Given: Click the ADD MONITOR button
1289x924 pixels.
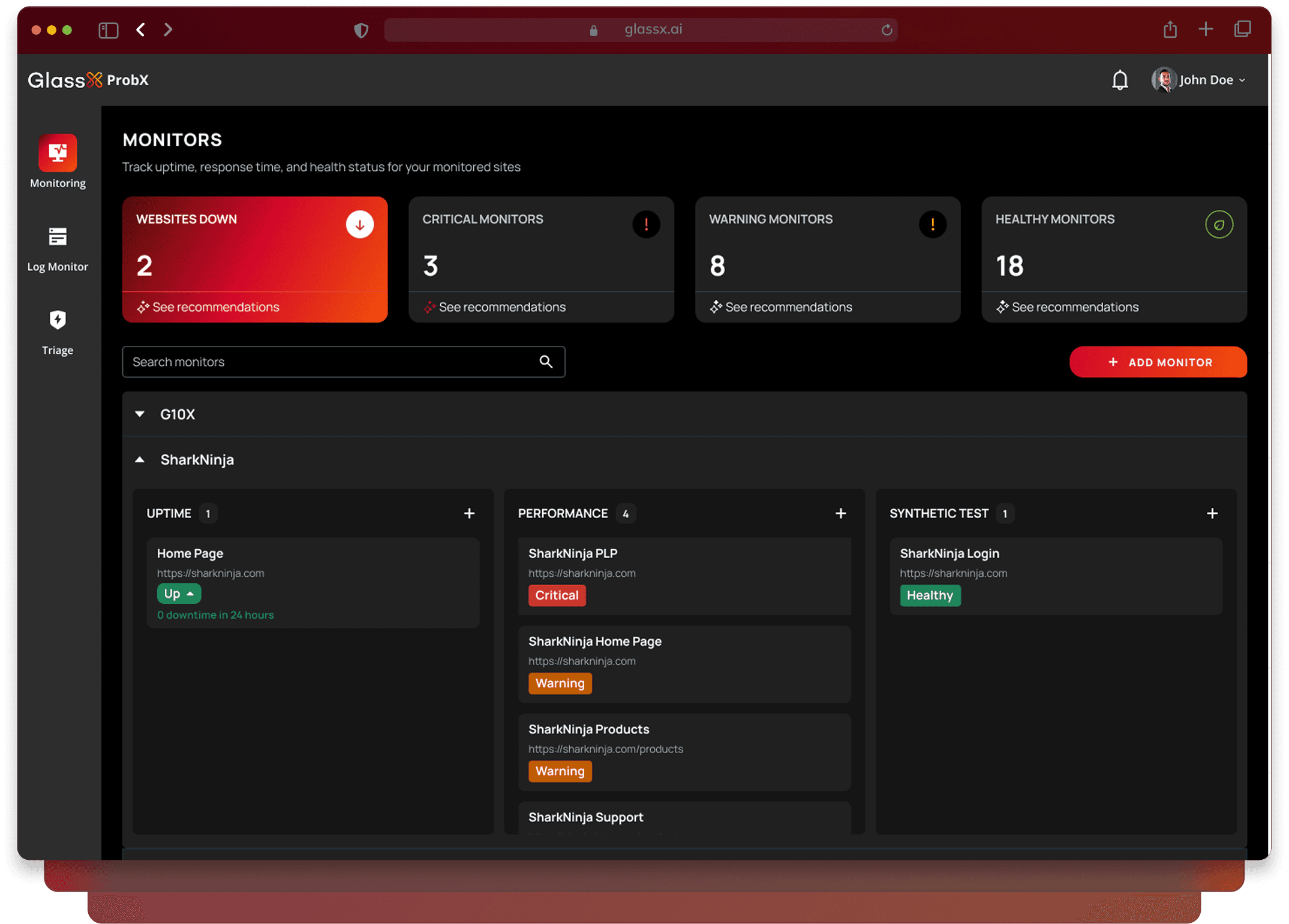Looking at the screenshot, I should tap(1158, 362).
